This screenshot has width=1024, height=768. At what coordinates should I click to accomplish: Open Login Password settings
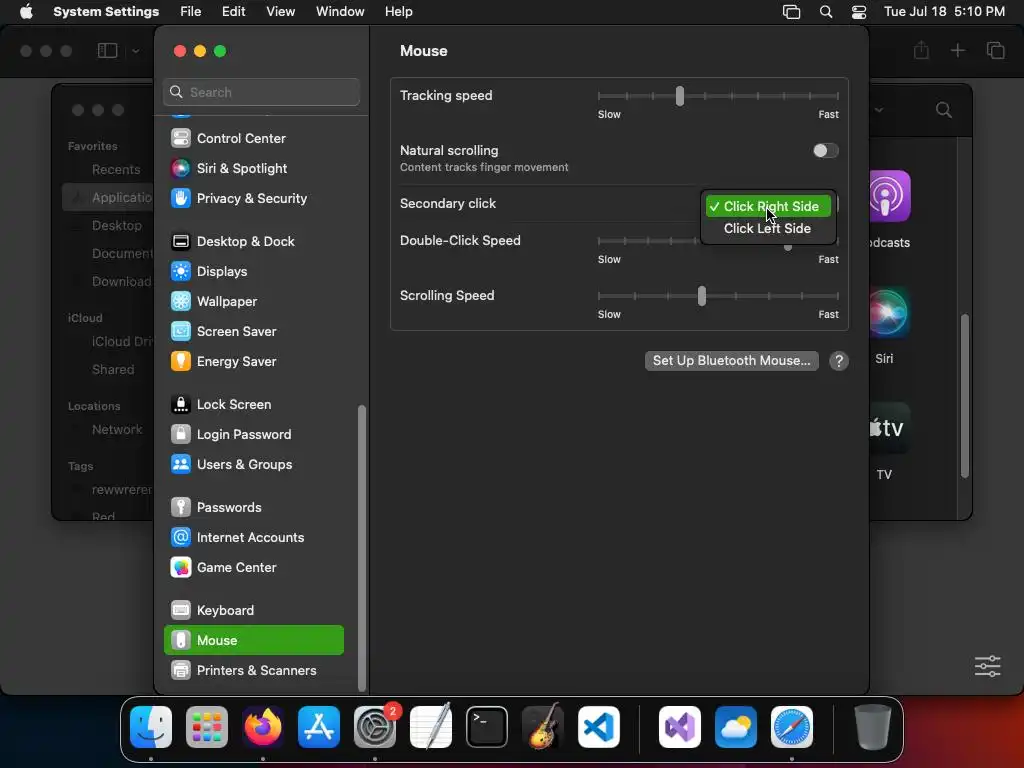(x=253, y=434)
